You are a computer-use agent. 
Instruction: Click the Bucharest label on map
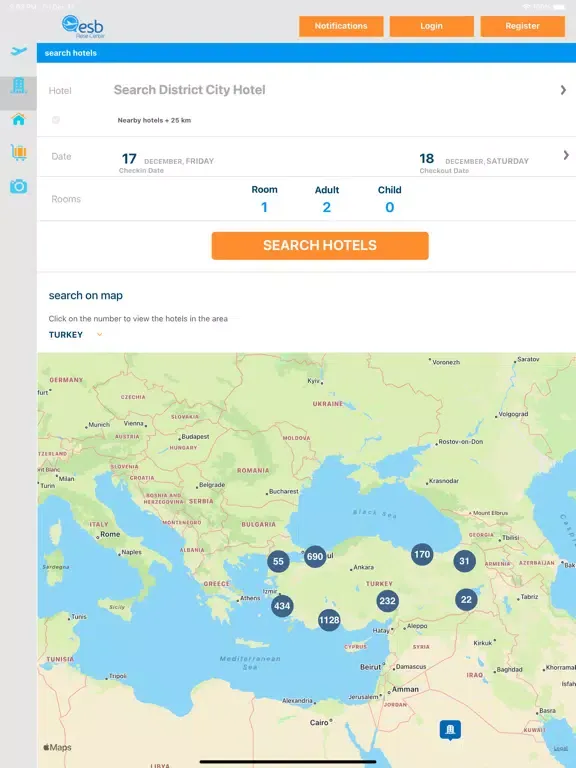click(284, 491)
